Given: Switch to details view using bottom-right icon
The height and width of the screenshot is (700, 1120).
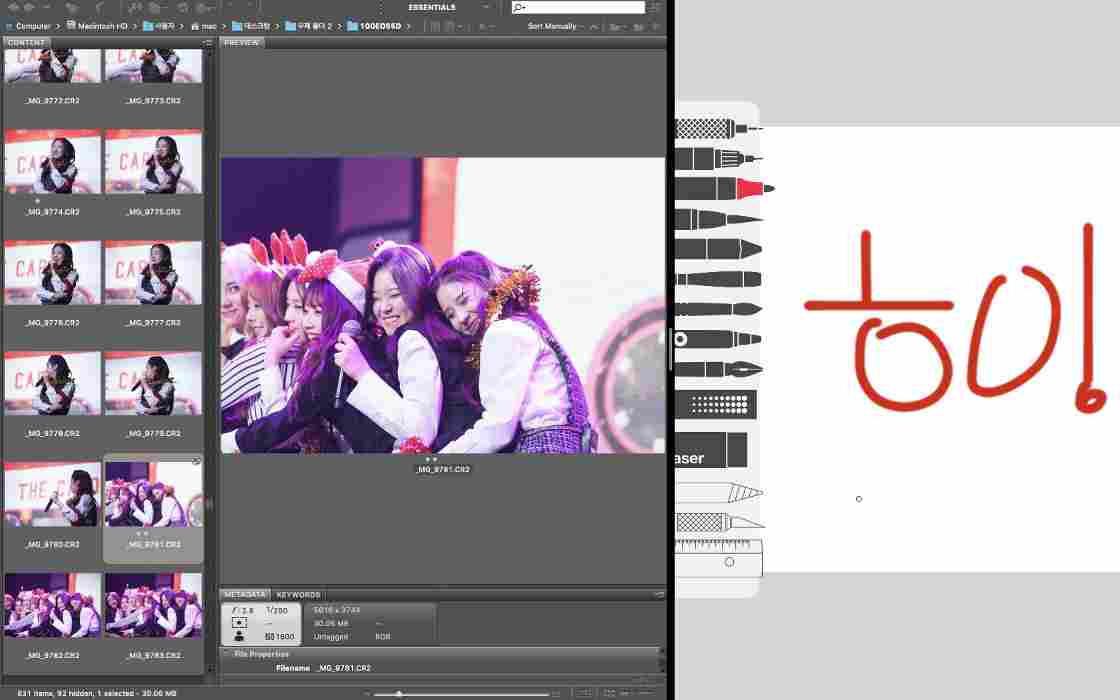Looking at the screenshot, I should coord(585,691).
